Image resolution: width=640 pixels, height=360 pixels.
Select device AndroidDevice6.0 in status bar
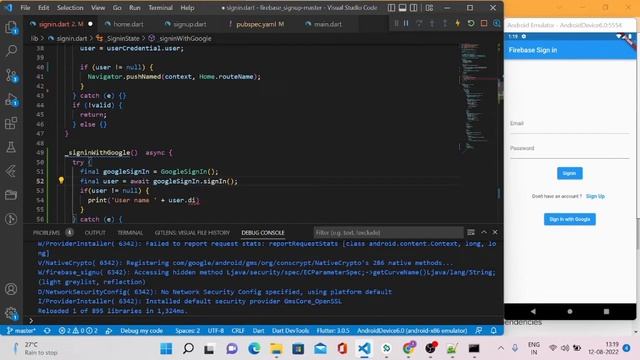(412, 331)
